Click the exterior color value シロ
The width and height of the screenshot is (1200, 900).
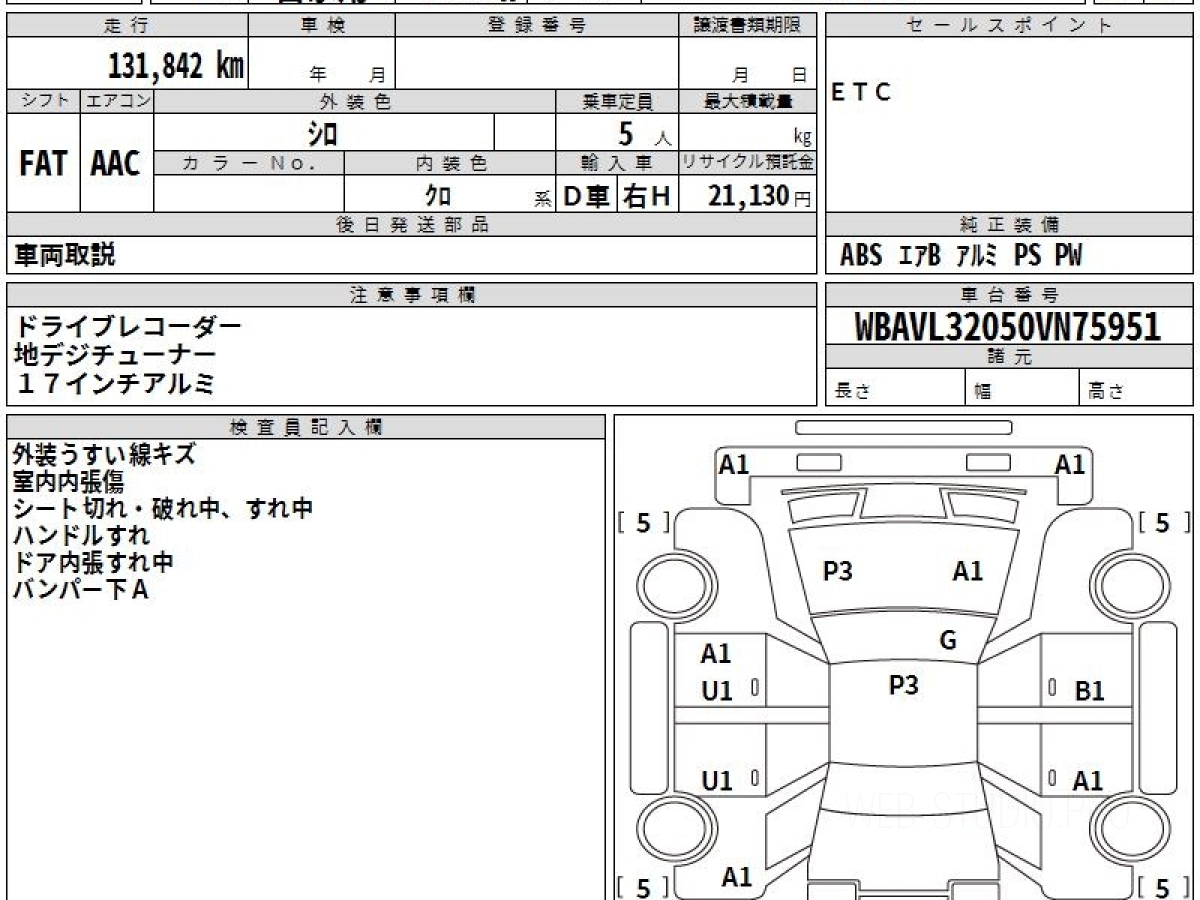(x=322, y=133)
